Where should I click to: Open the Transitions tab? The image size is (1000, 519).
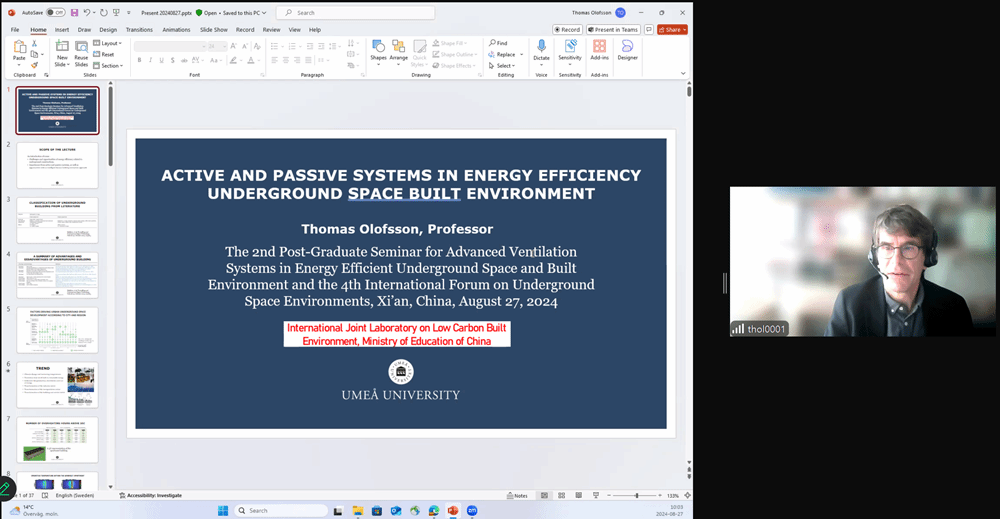(x=139, y=29)
